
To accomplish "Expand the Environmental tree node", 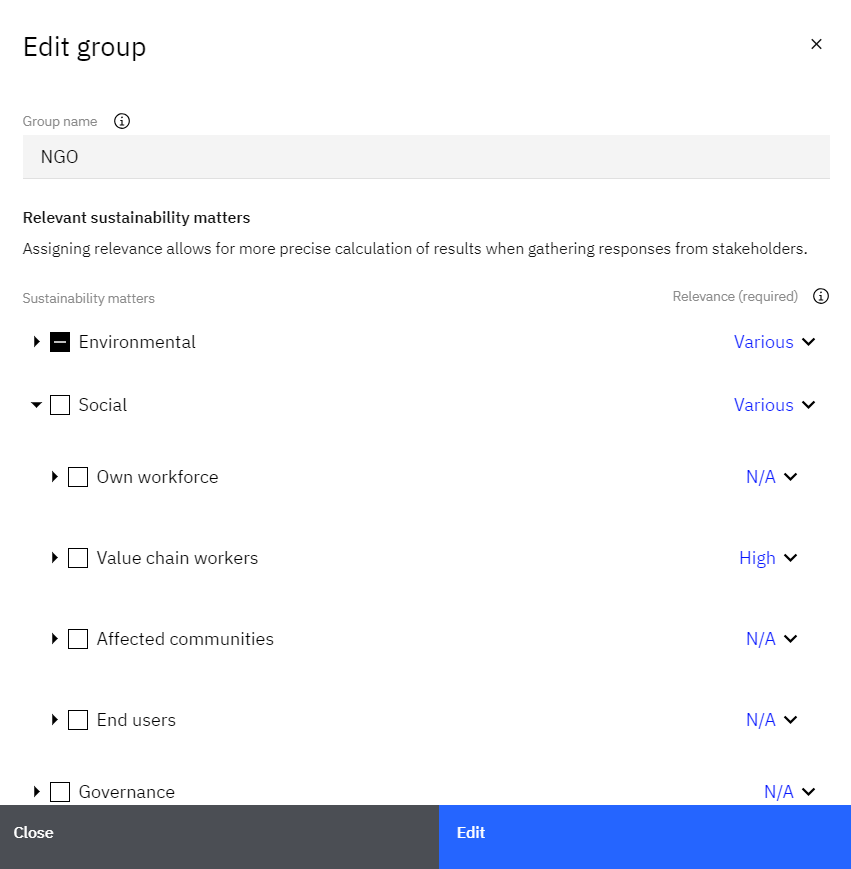I will (x=37, y=342).
